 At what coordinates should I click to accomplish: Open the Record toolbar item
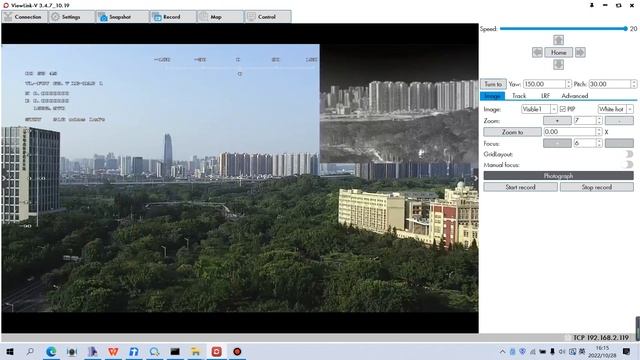(x=173, y=17)
